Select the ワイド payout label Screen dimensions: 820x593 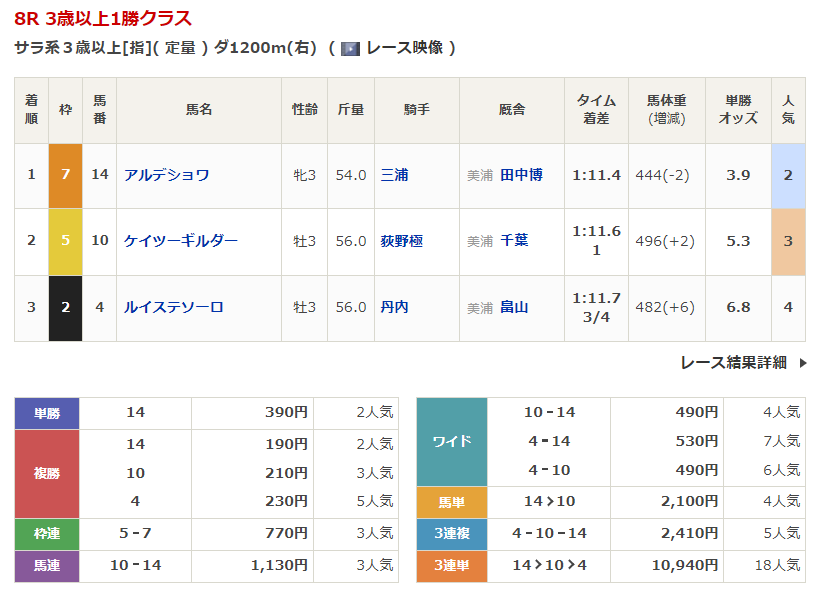[451, 441]
